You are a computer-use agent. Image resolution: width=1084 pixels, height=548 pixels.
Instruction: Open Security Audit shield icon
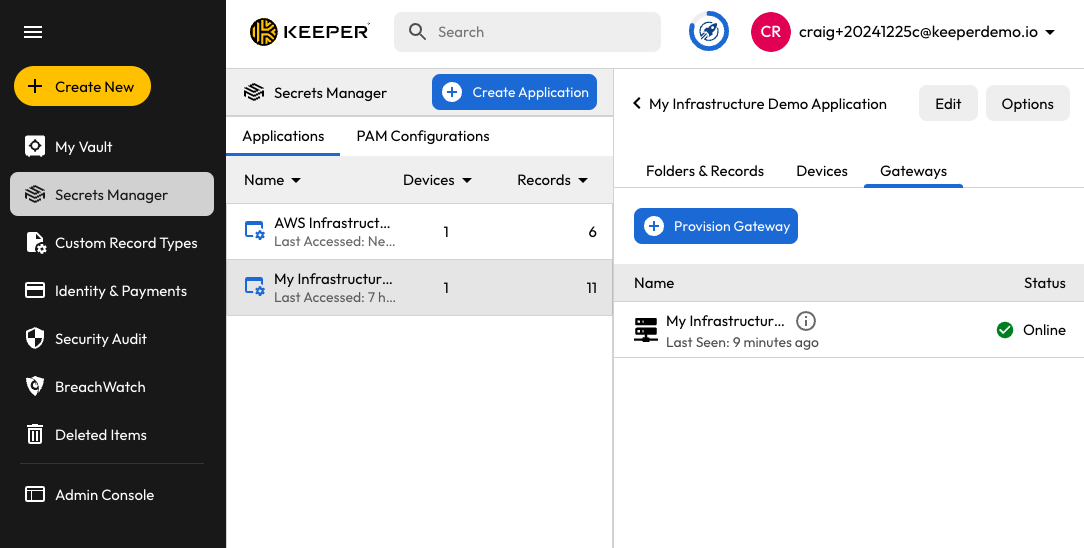pos(35,339)
